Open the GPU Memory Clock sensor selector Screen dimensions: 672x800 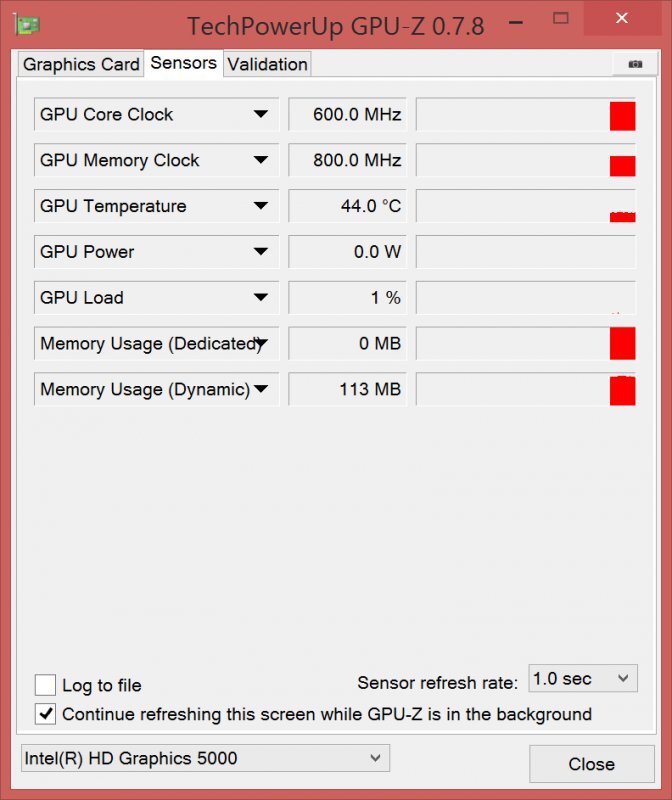[x=262, y=160]
